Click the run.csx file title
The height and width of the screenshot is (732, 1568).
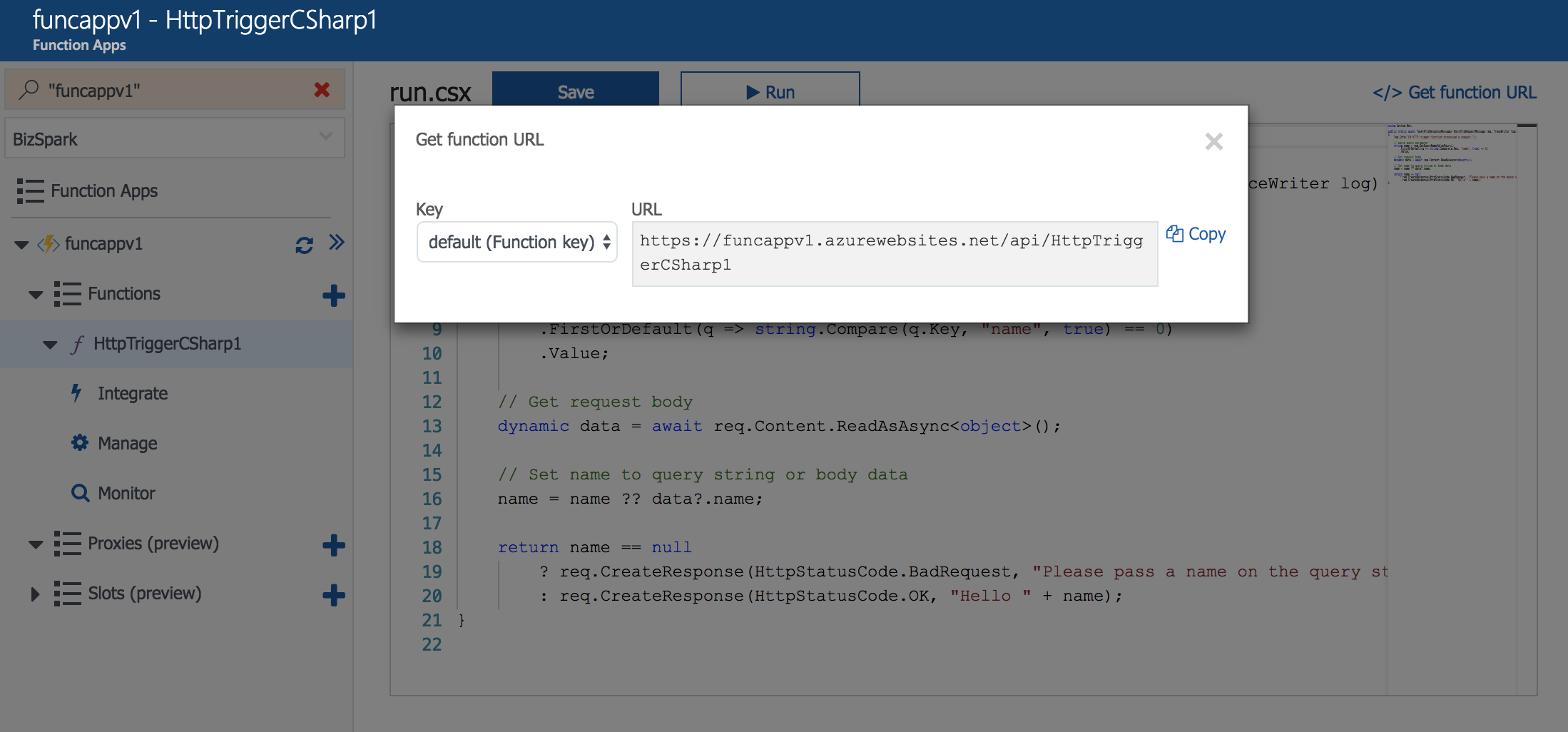(x=430, y=92)
